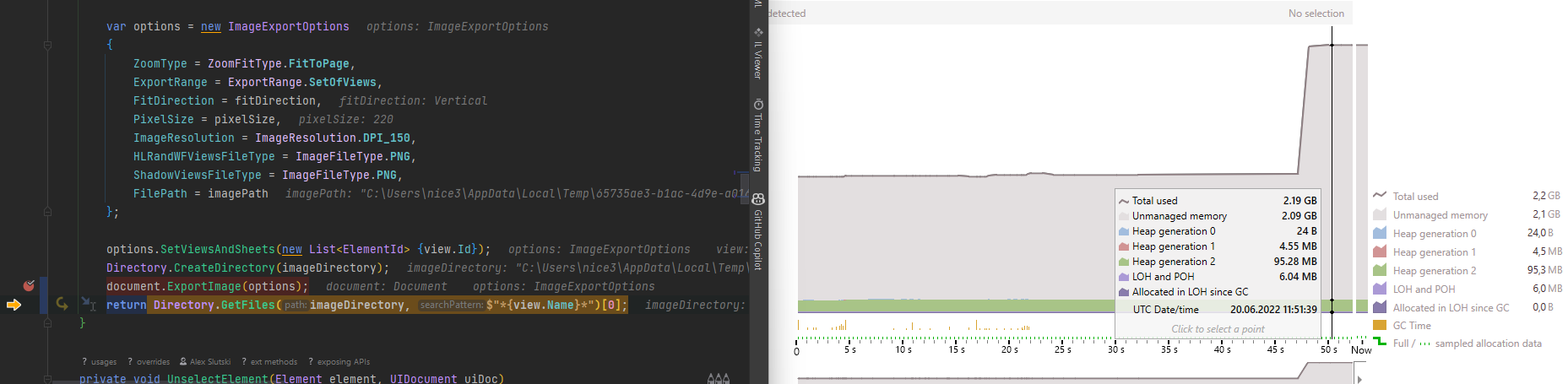Jump to the Now marker on the timeline

click(x=1361, y=350)
